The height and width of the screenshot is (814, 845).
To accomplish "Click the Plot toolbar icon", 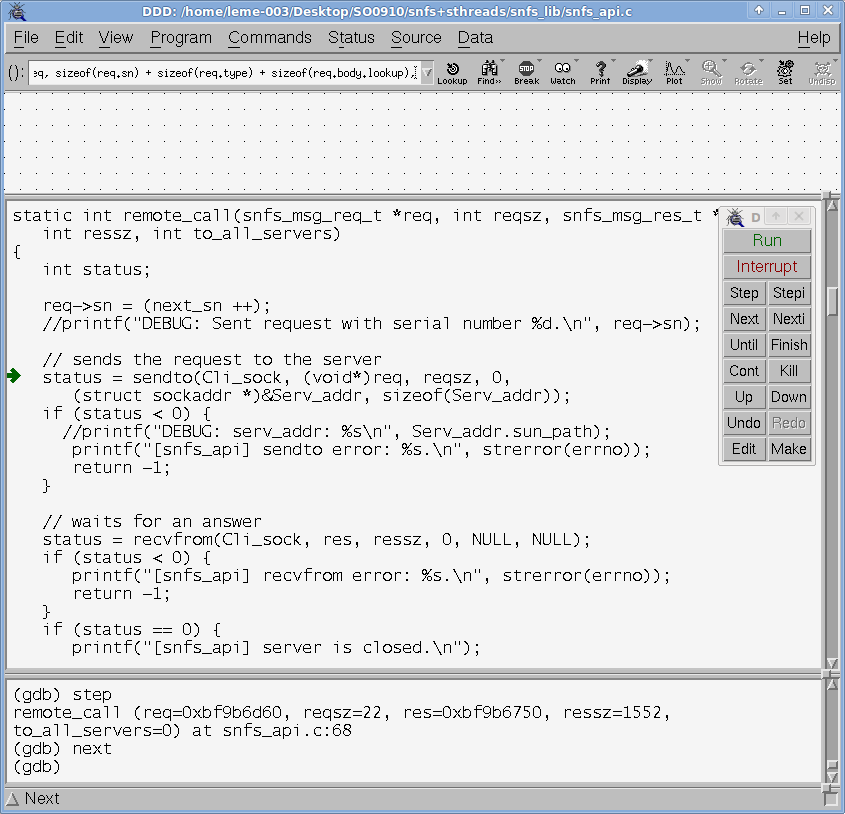I will coord(674,73).
